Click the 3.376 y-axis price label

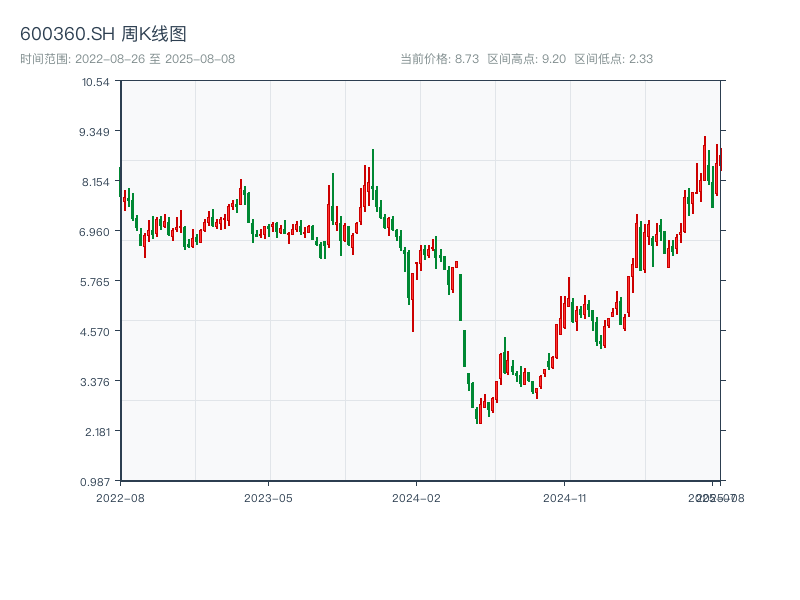tap(96, 382)
